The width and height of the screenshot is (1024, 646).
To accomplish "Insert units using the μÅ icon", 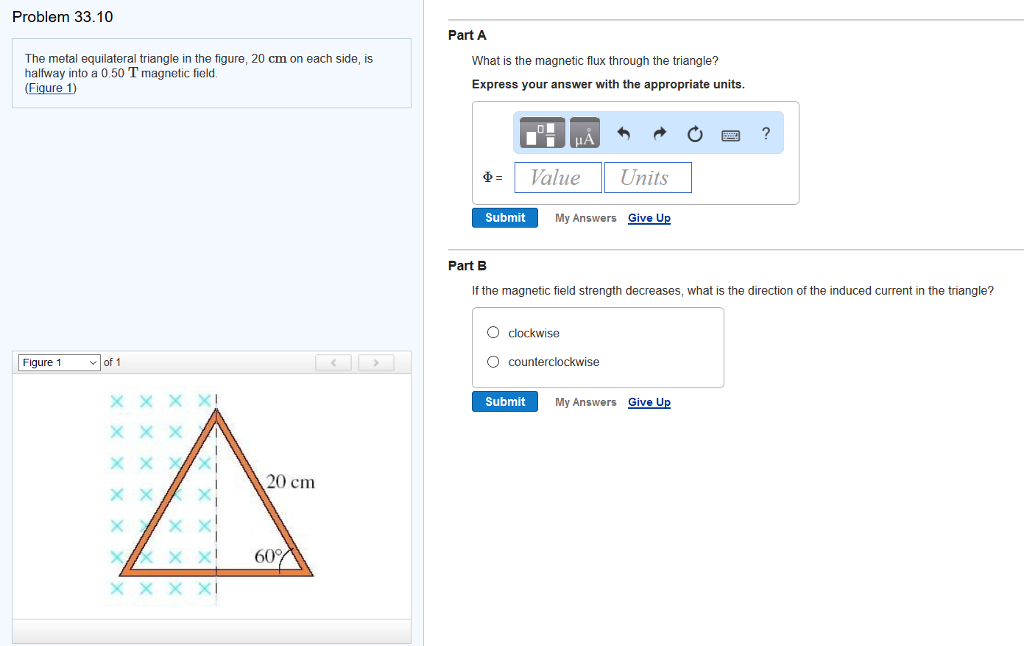I will tap(584, 132).
